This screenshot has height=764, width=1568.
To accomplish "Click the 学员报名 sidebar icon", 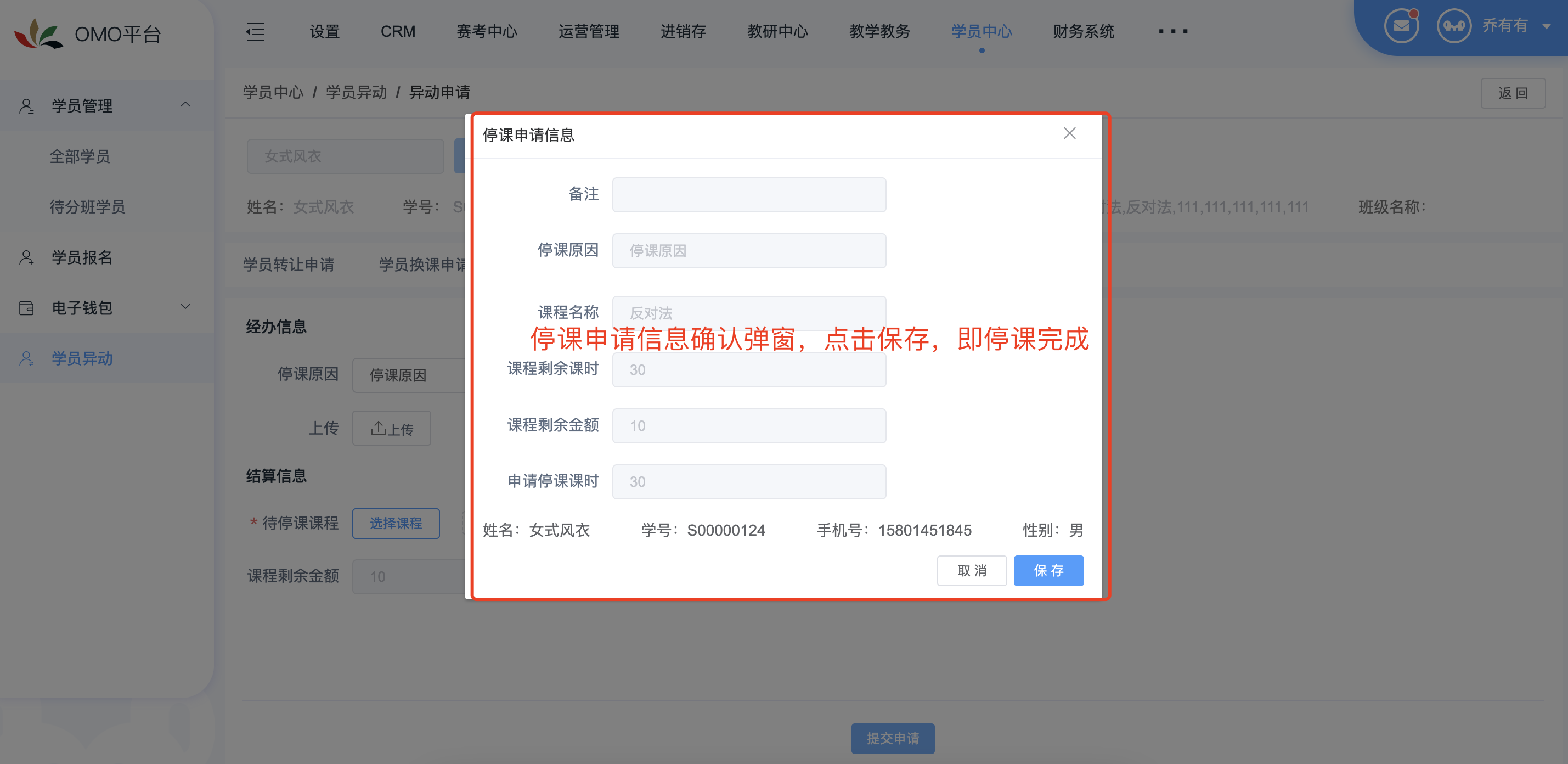I will click(x=26, y=257).
